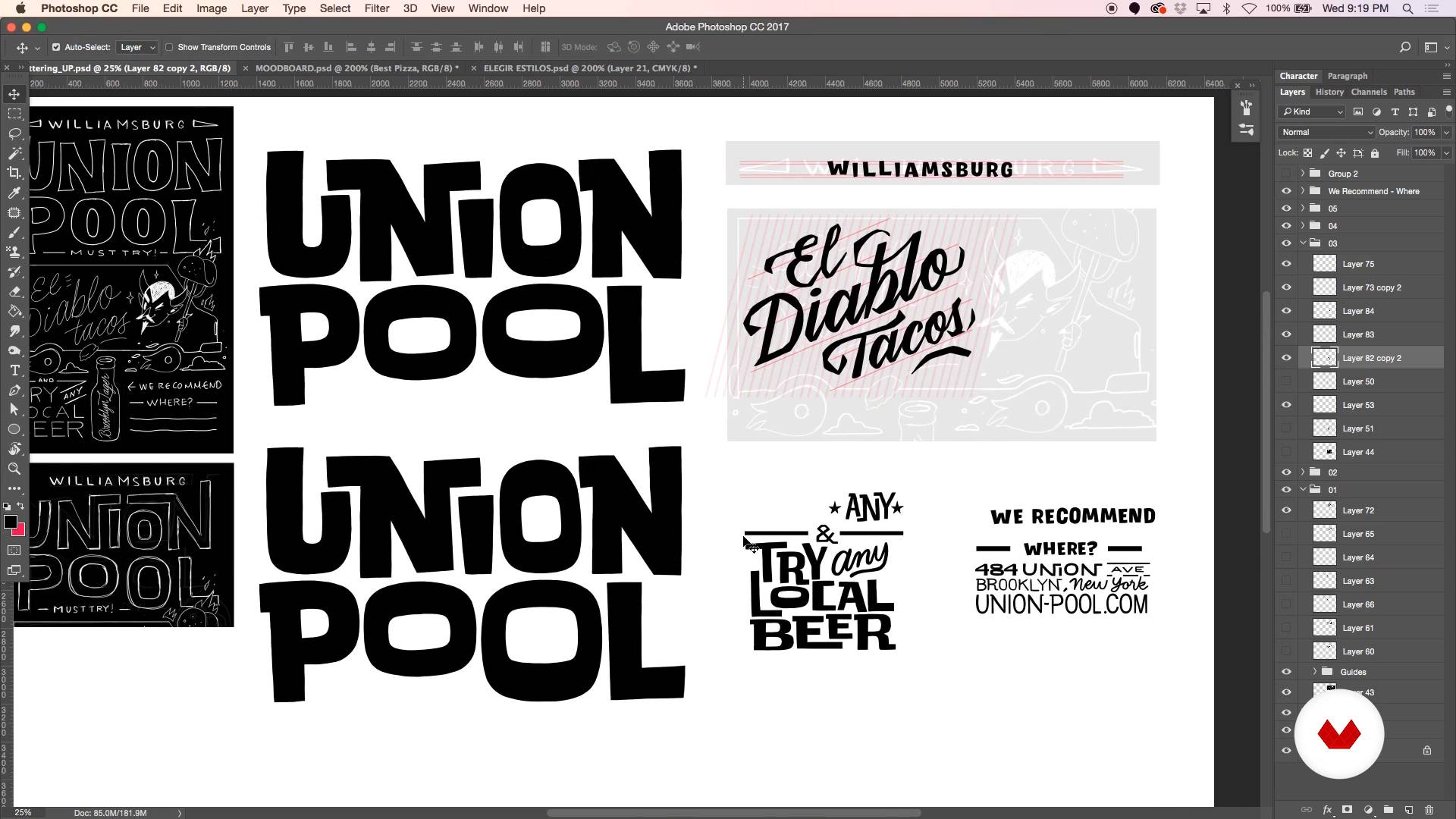Select the Pen tool
1456x819 pixels.
pyautogui.click(x=14, y=390)
